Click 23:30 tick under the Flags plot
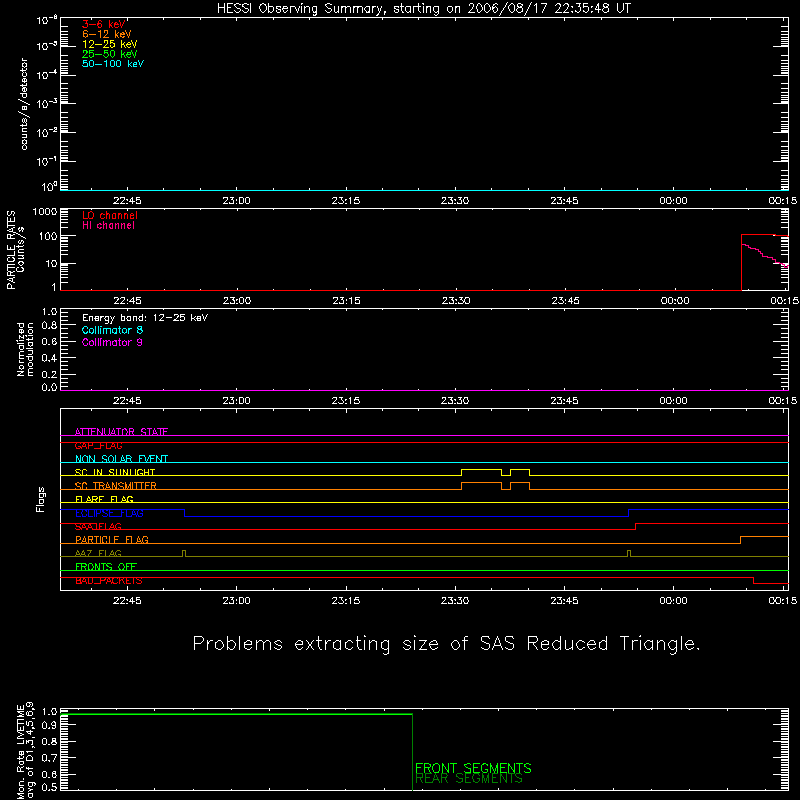 pos(455,601)
